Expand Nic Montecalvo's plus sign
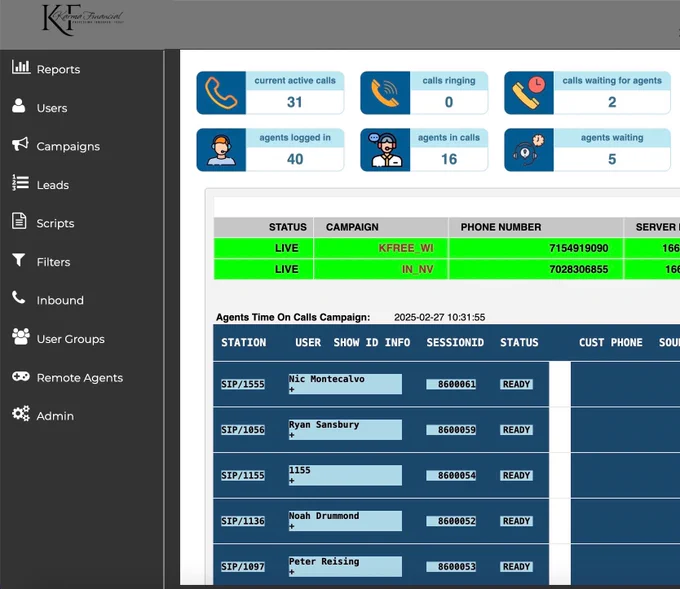Viewport: 680px width, 589px height. pos(292,389)
